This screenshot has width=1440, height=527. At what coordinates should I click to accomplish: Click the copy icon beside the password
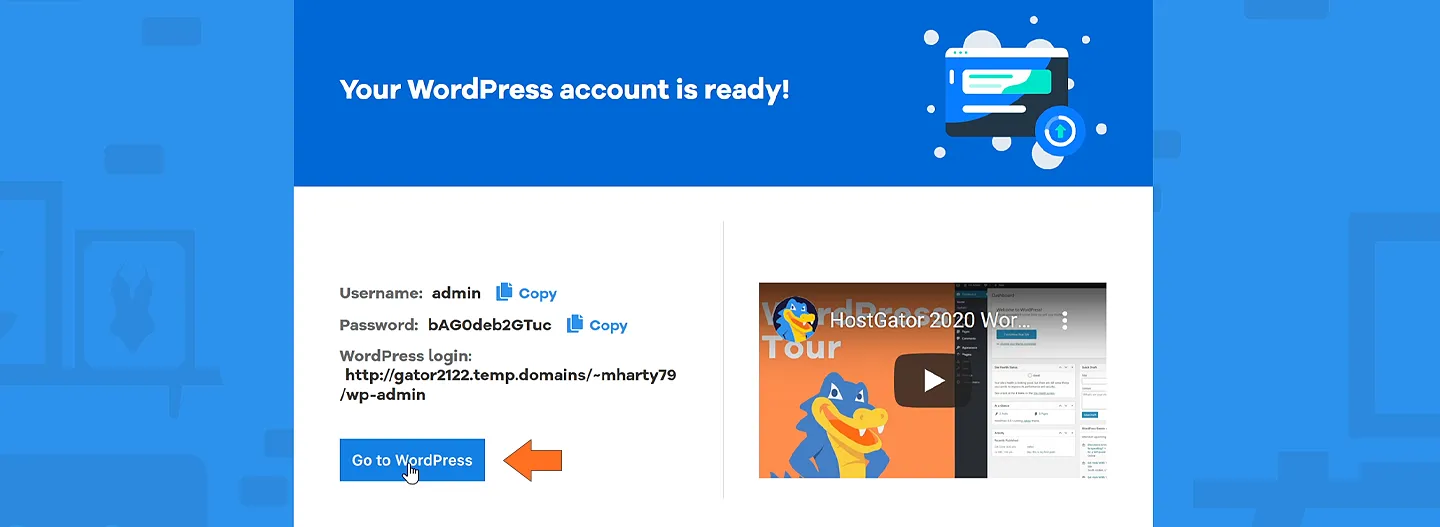(x=574, y=324)
